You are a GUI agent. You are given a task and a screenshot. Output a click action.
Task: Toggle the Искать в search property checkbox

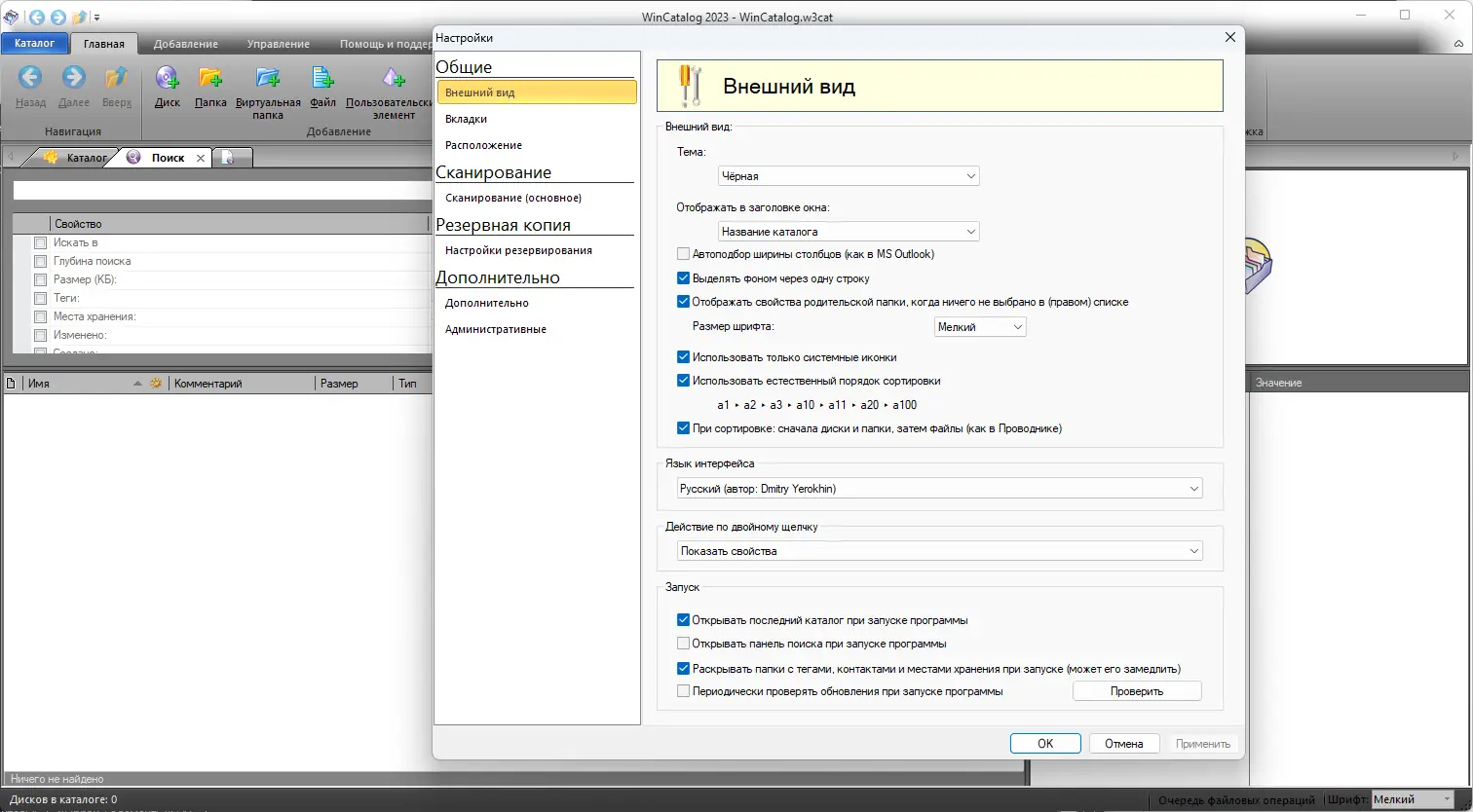40,242
